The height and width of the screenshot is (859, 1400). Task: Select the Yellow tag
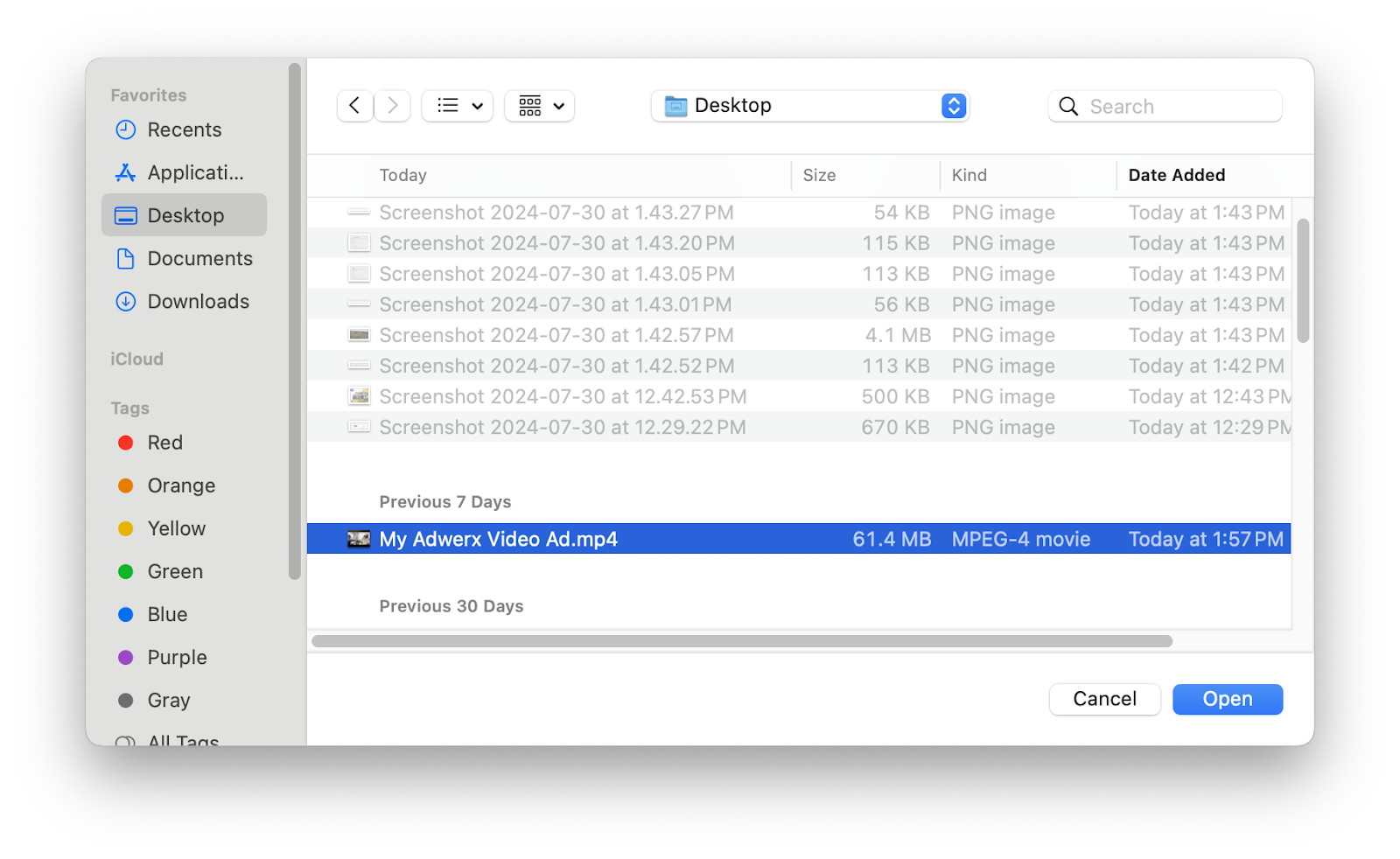[185, 528]
